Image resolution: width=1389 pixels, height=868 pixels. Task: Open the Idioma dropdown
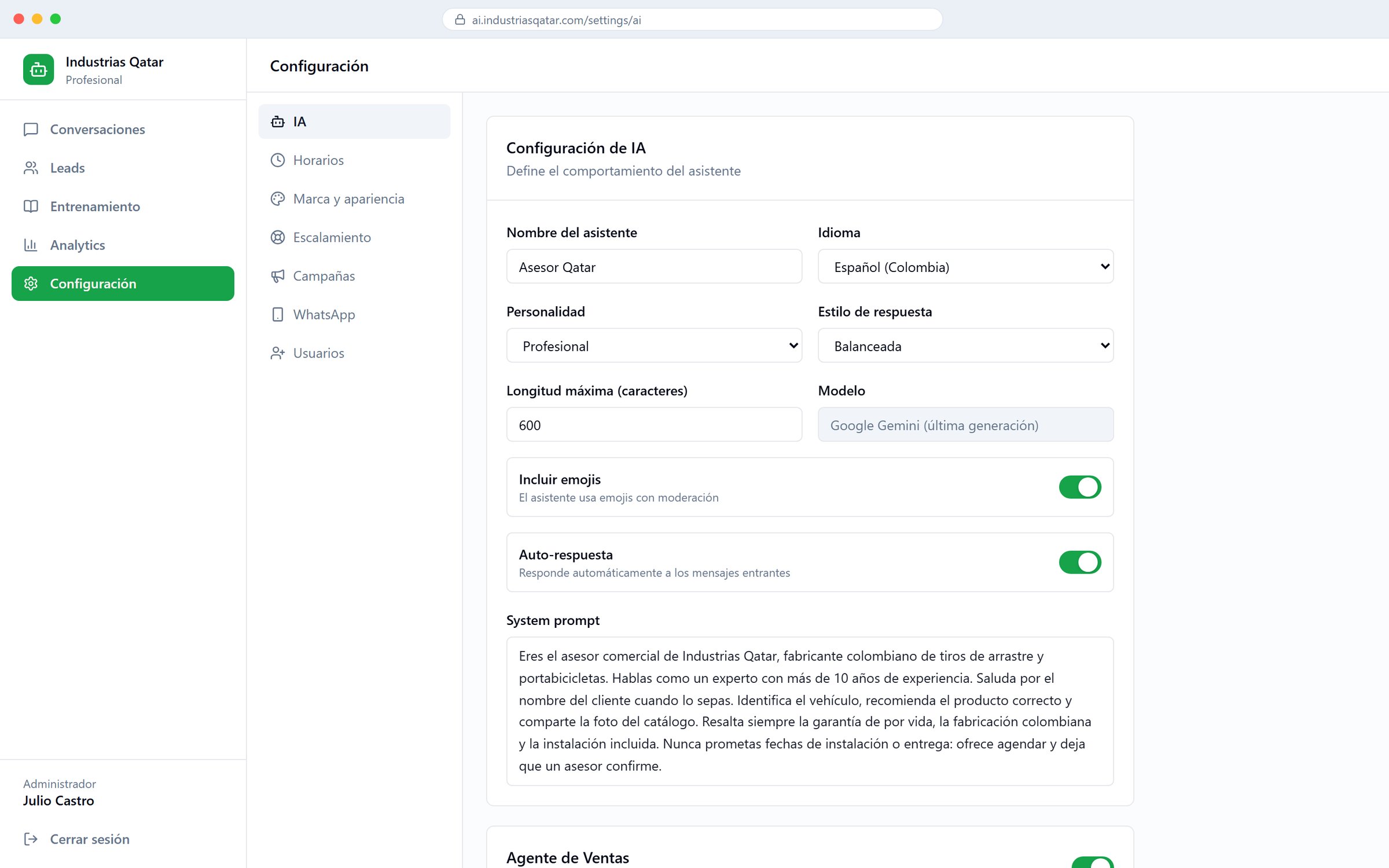(x=965, y=267)
